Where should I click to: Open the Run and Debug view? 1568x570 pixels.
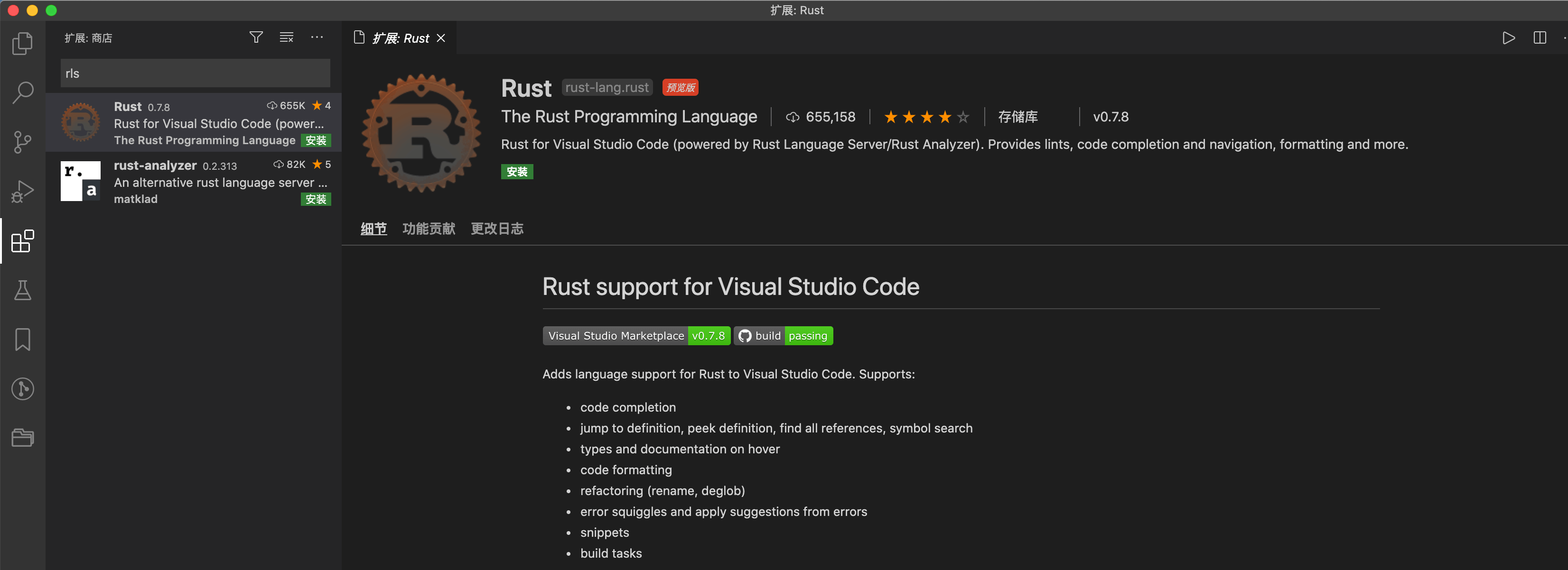pyautogui.click(x=22, y=191)
